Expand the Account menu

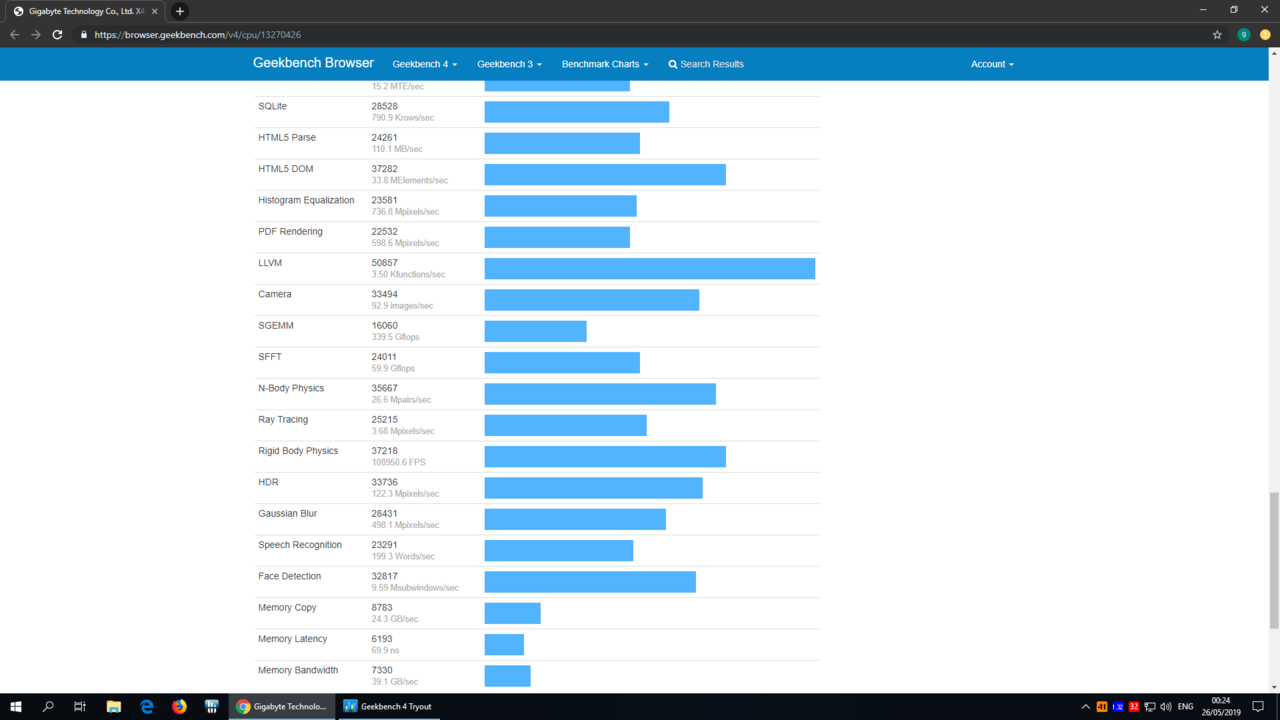pos(992,64)
